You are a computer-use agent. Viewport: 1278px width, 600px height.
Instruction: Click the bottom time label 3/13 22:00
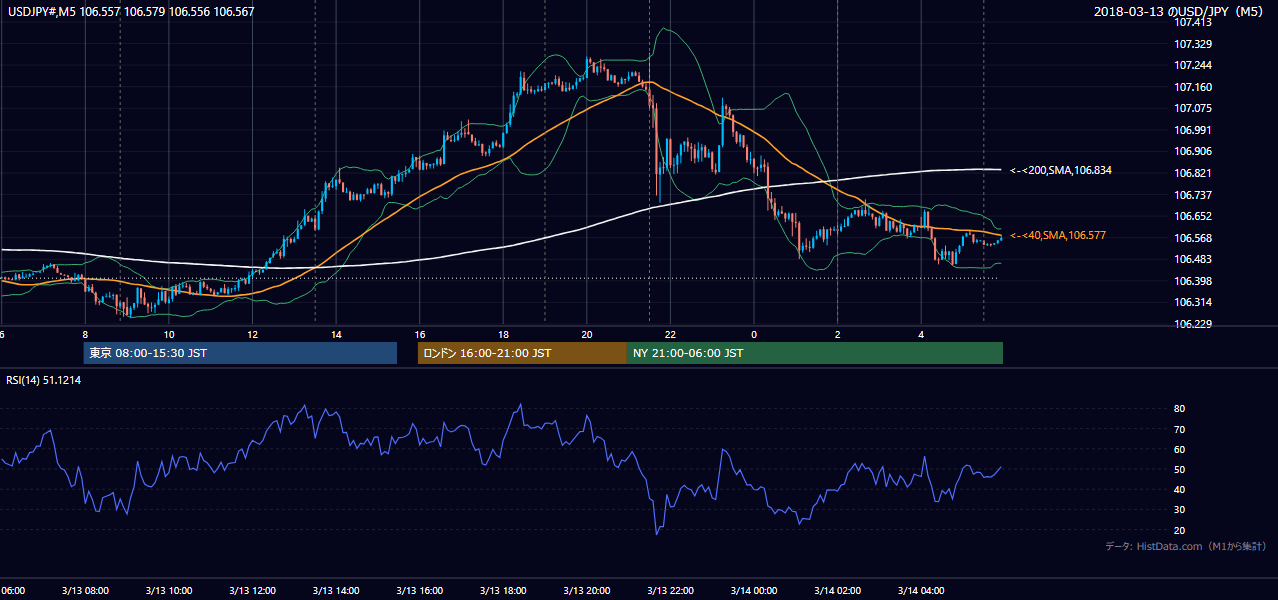[x=670, y=590]
